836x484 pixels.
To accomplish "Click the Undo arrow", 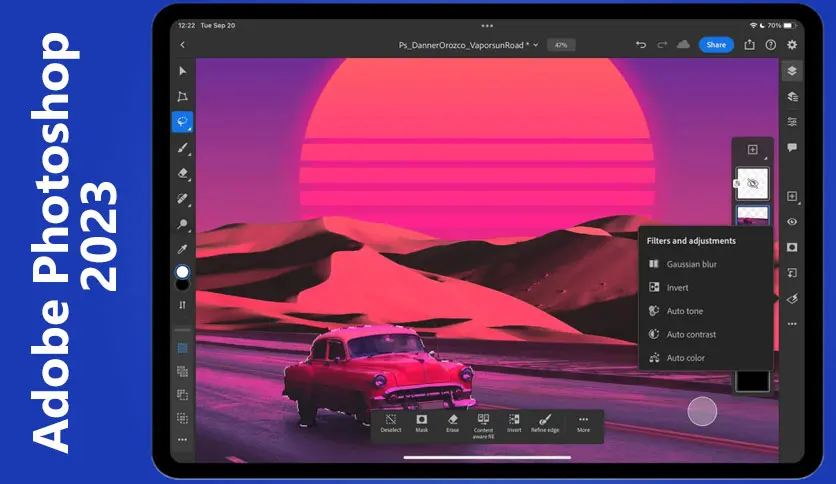I will click(x=641, y=45).
